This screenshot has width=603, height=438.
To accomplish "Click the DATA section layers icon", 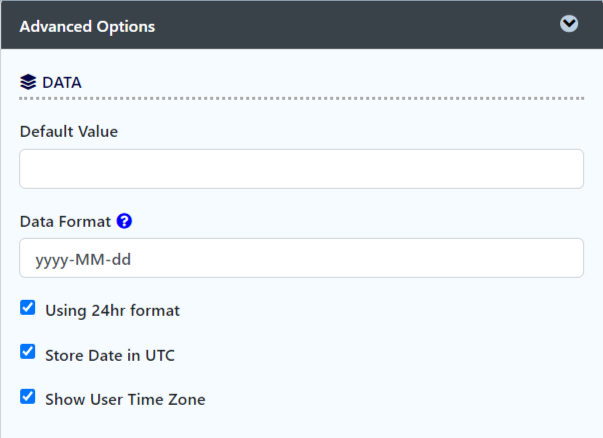I will click(28, 82).
